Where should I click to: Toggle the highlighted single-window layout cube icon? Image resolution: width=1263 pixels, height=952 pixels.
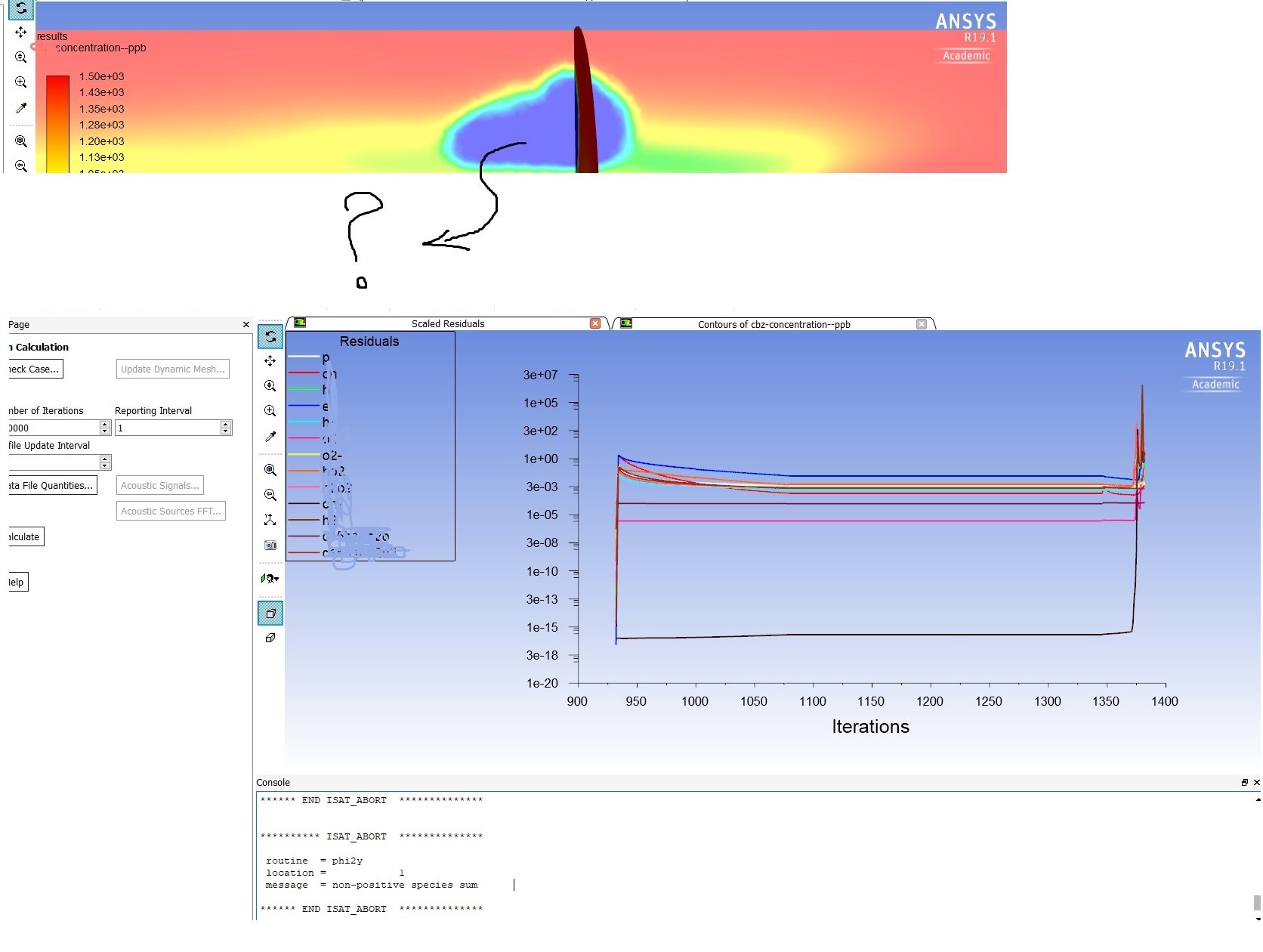(270, 614)
